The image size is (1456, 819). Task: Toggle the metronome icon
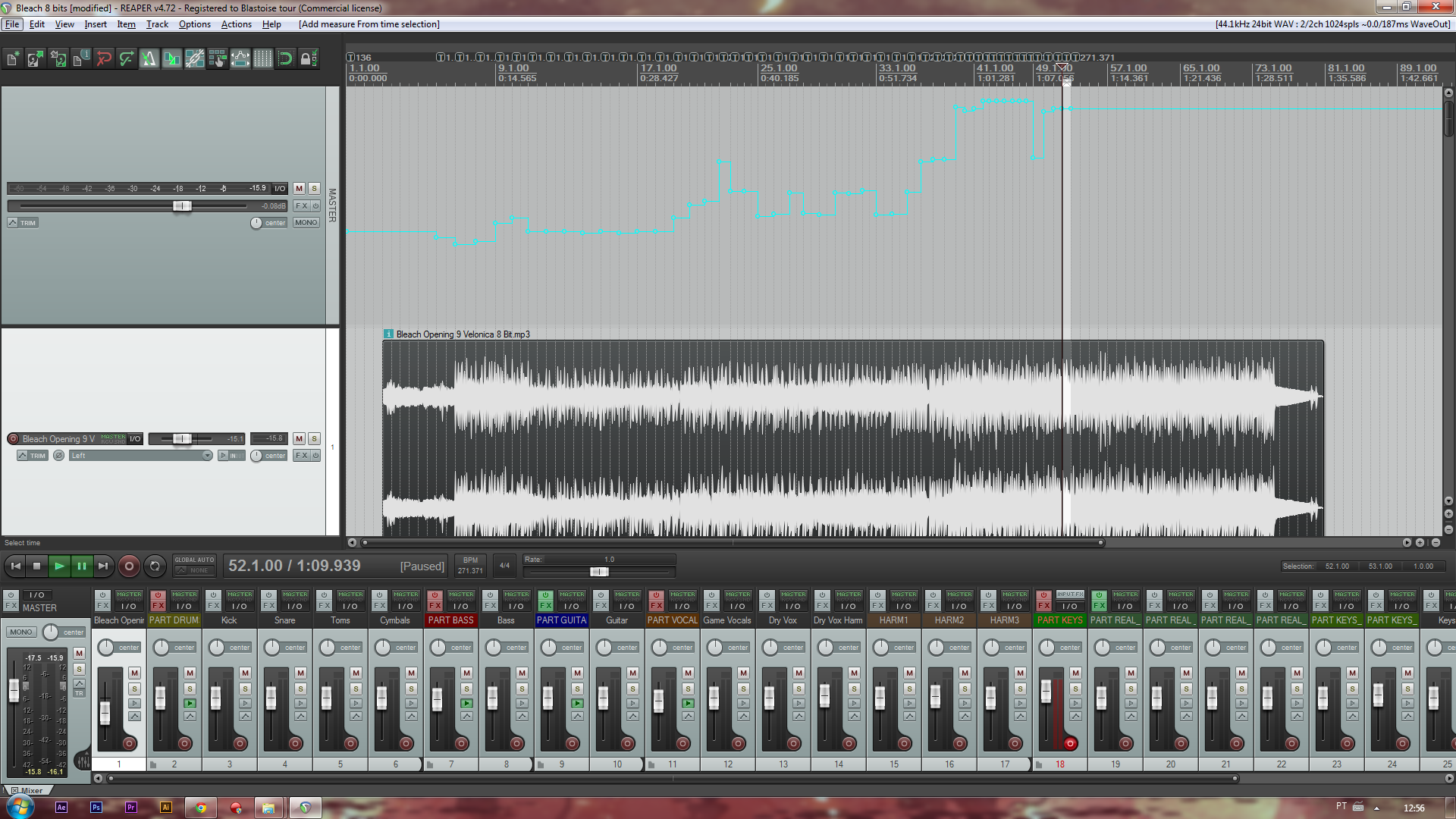tap(149, 58)
